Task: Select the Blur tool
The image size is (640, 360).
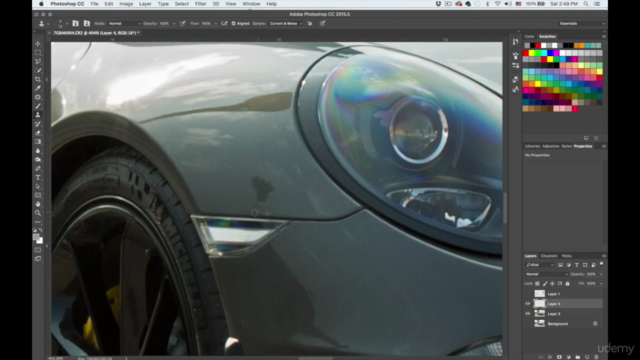Action: point(38,151)
